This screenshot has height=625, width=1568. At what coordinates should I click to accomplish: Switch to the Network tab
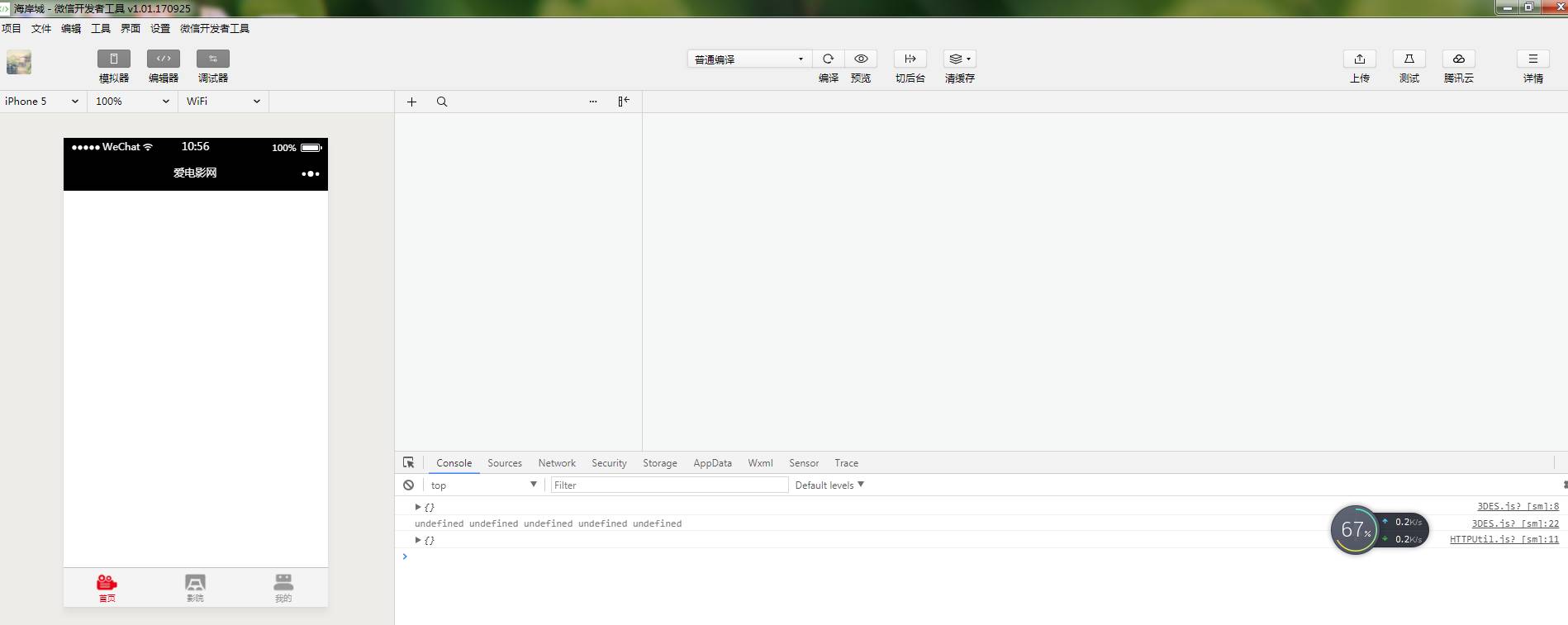click(557, 463)
